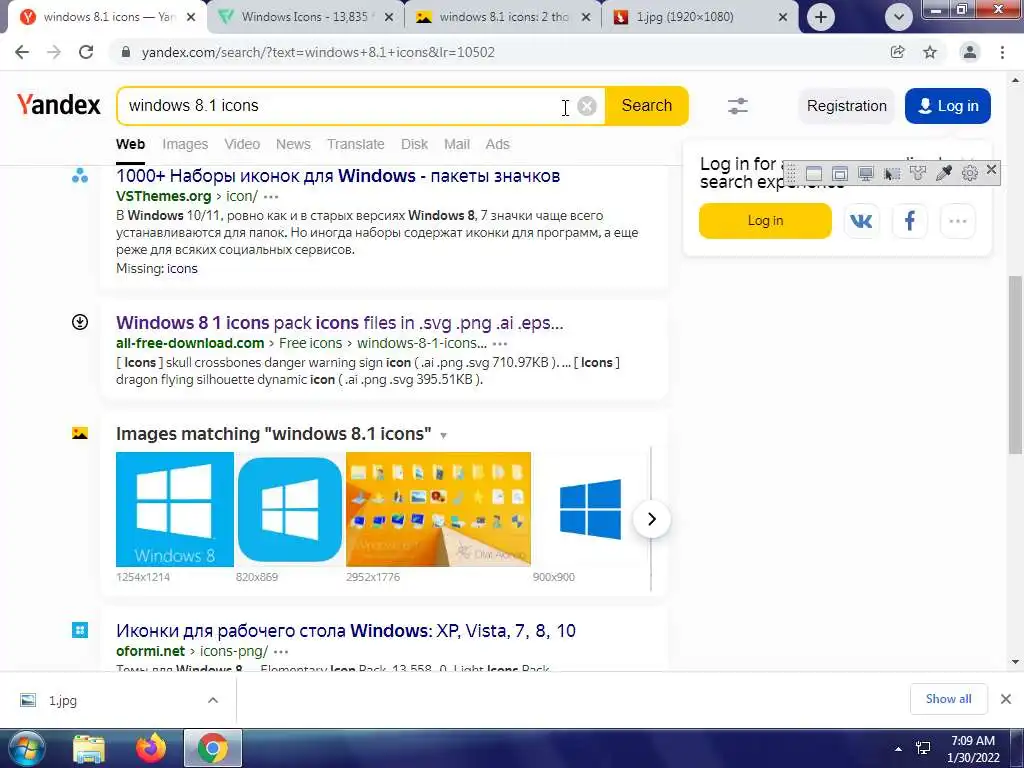Open the tab search dropdown arrow
The width and height of the screenshot is (1024, 768).
pyautogui.click(x=899, y=17)
